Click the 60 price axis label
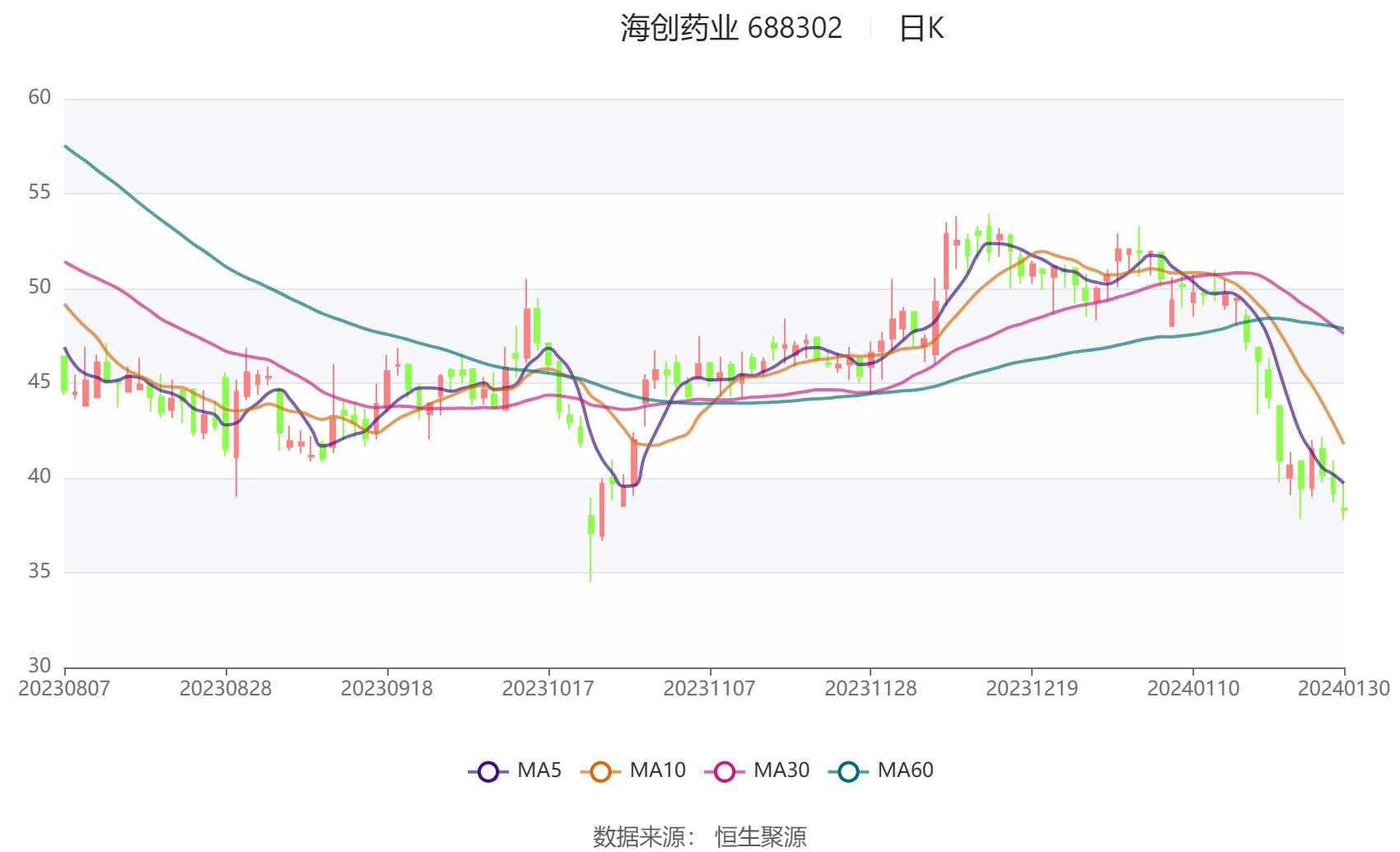1400x852 pixels. click(40, 97)
